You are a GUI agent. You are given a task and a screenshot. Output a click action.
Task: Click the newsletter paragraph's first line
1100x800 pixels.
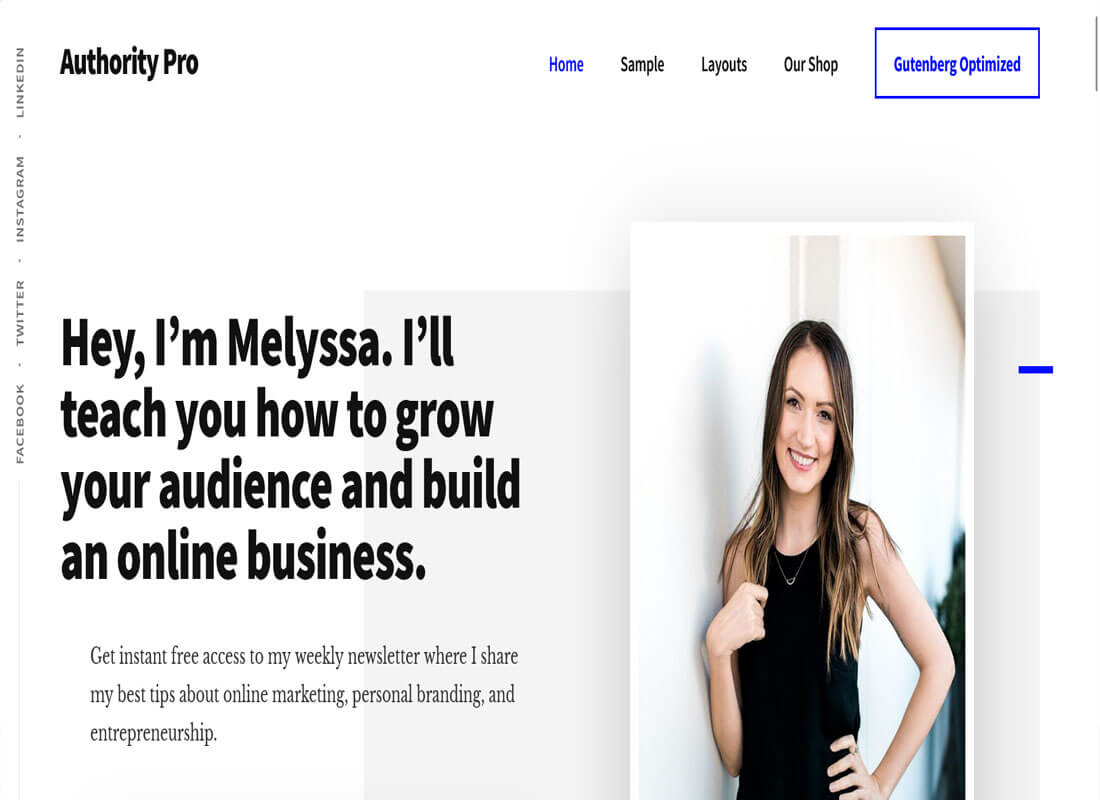304,656
